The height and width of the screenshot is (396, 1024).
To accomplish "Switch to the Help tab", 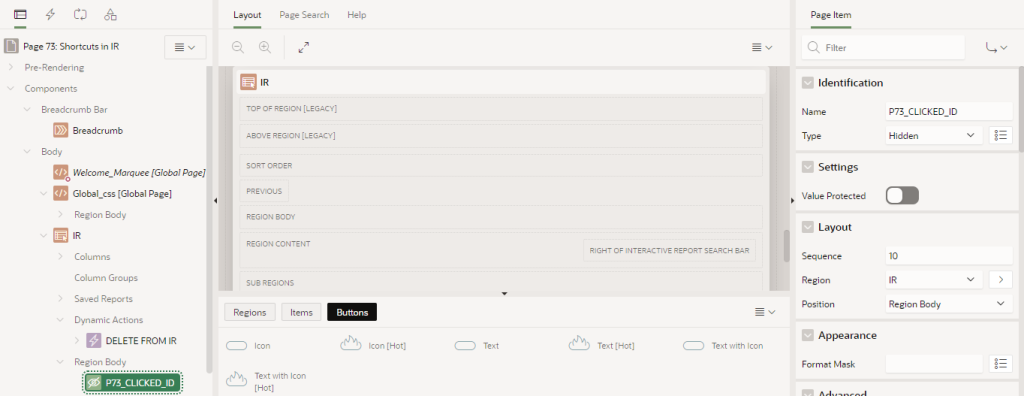I will click(357, 14).
